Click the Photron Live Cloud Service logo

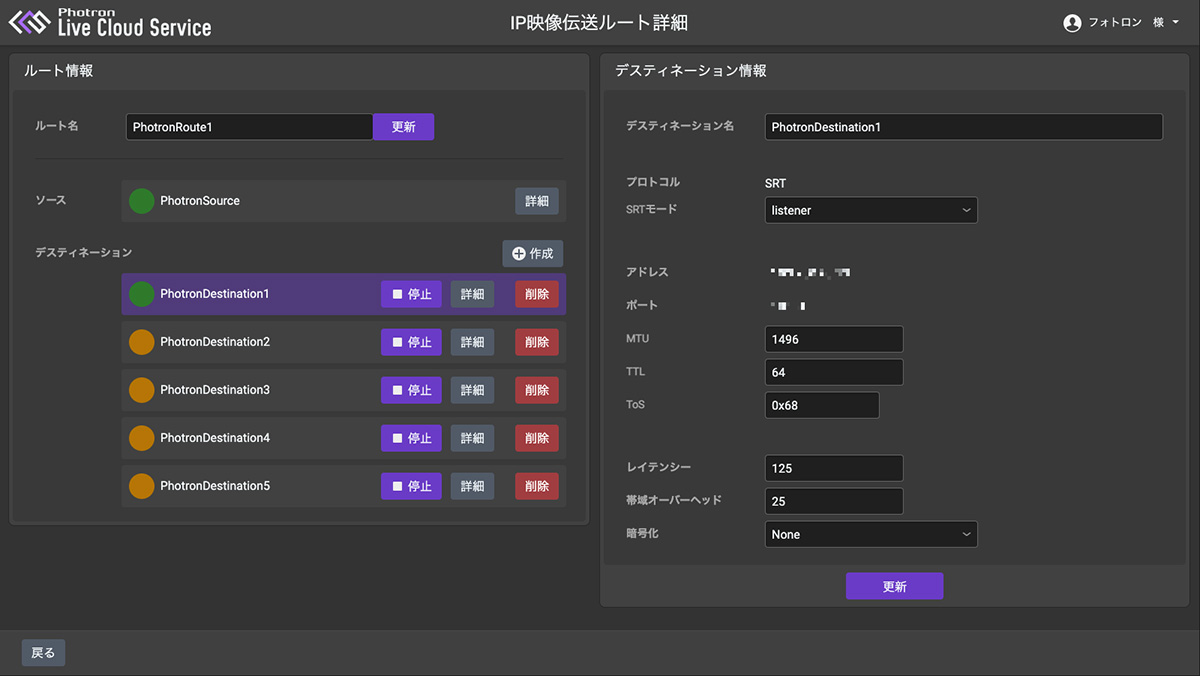coord(110,22)
